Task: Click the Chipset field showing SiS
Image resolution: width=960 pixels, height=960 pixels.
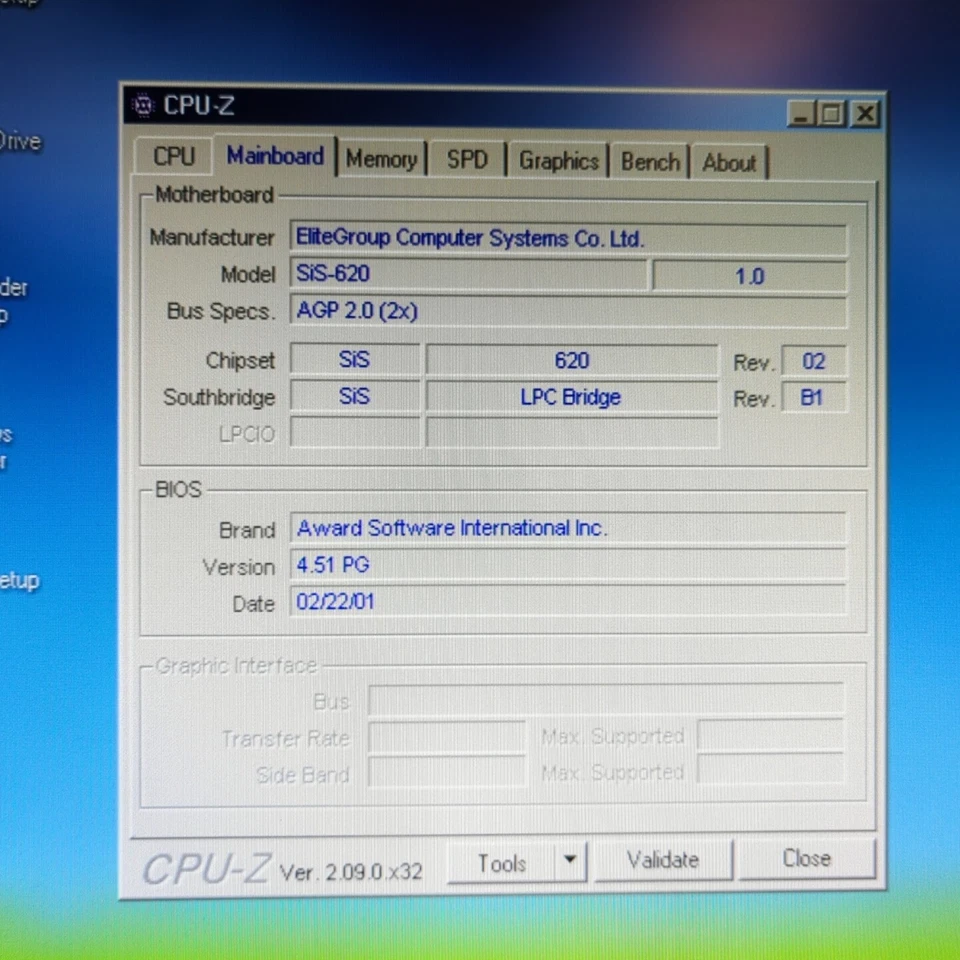Action: click(354, 360)
